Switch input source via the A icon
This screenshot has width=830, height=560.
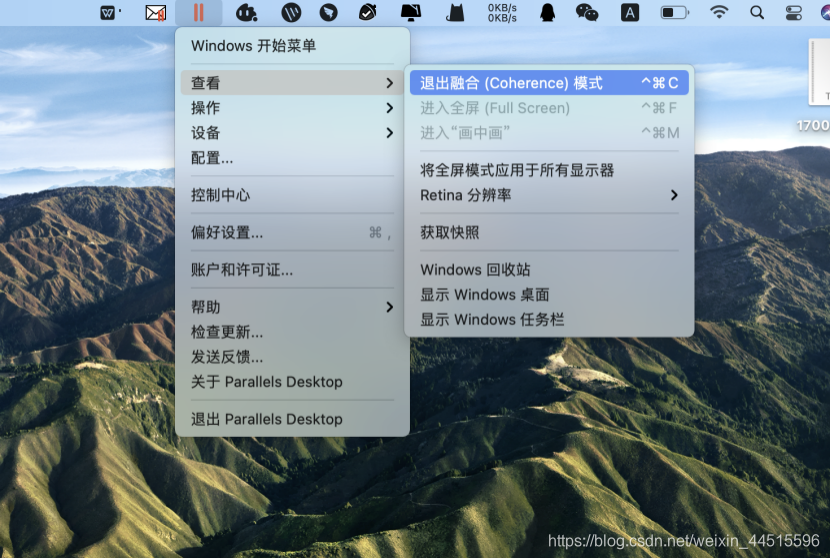coord(630,12)
